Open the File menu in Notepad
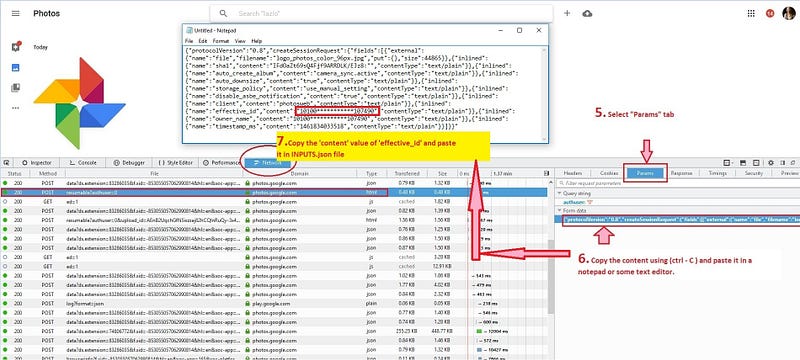The width and height of the screenshot is (800, 360). (189, 41)
